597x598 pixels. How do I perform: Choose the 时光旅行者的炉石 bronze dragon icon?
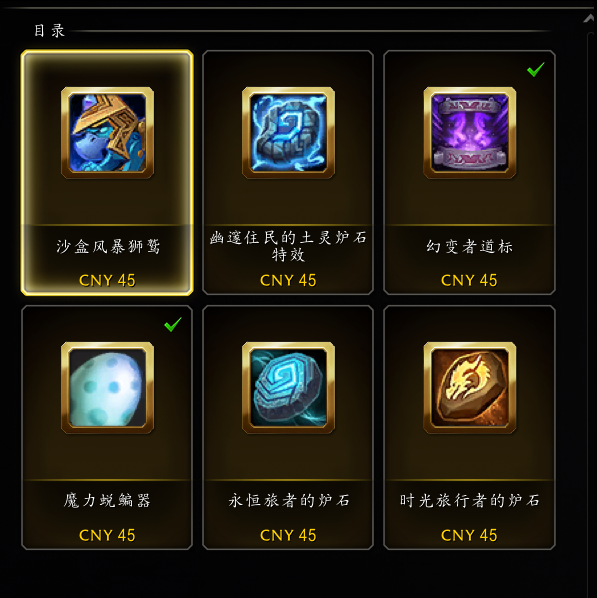pos(470,387)
